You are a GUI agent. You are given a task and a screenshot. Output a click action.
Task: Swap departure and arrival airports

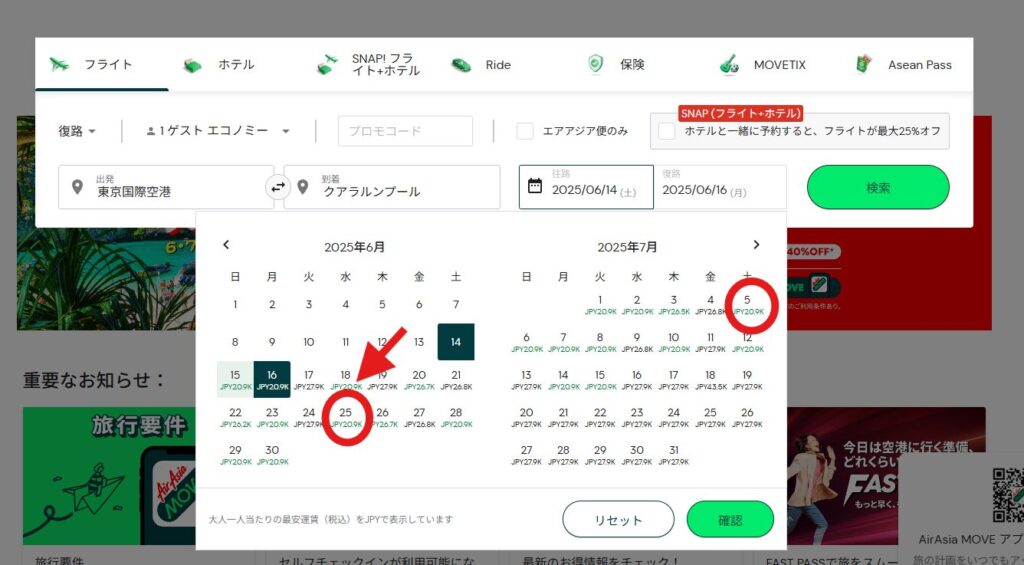tap(278, 187)
